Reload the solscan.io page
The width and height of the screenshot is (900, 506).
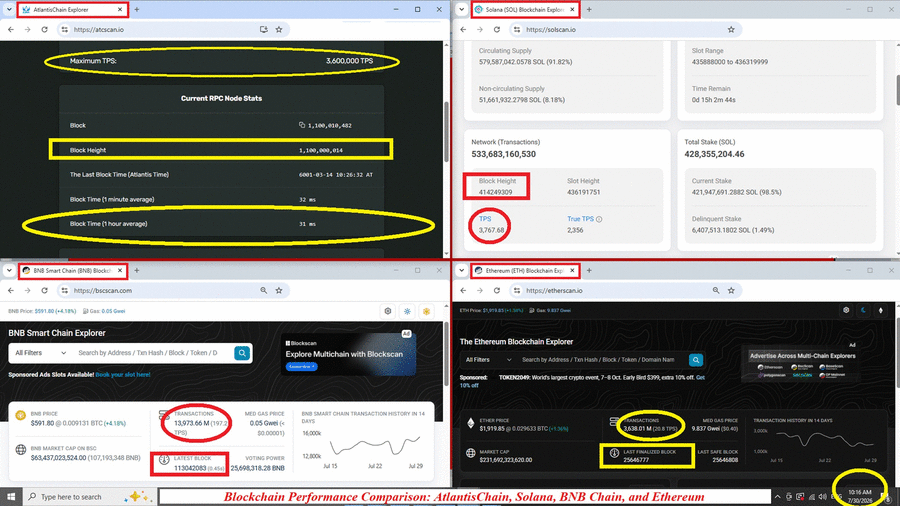(496, 29)
